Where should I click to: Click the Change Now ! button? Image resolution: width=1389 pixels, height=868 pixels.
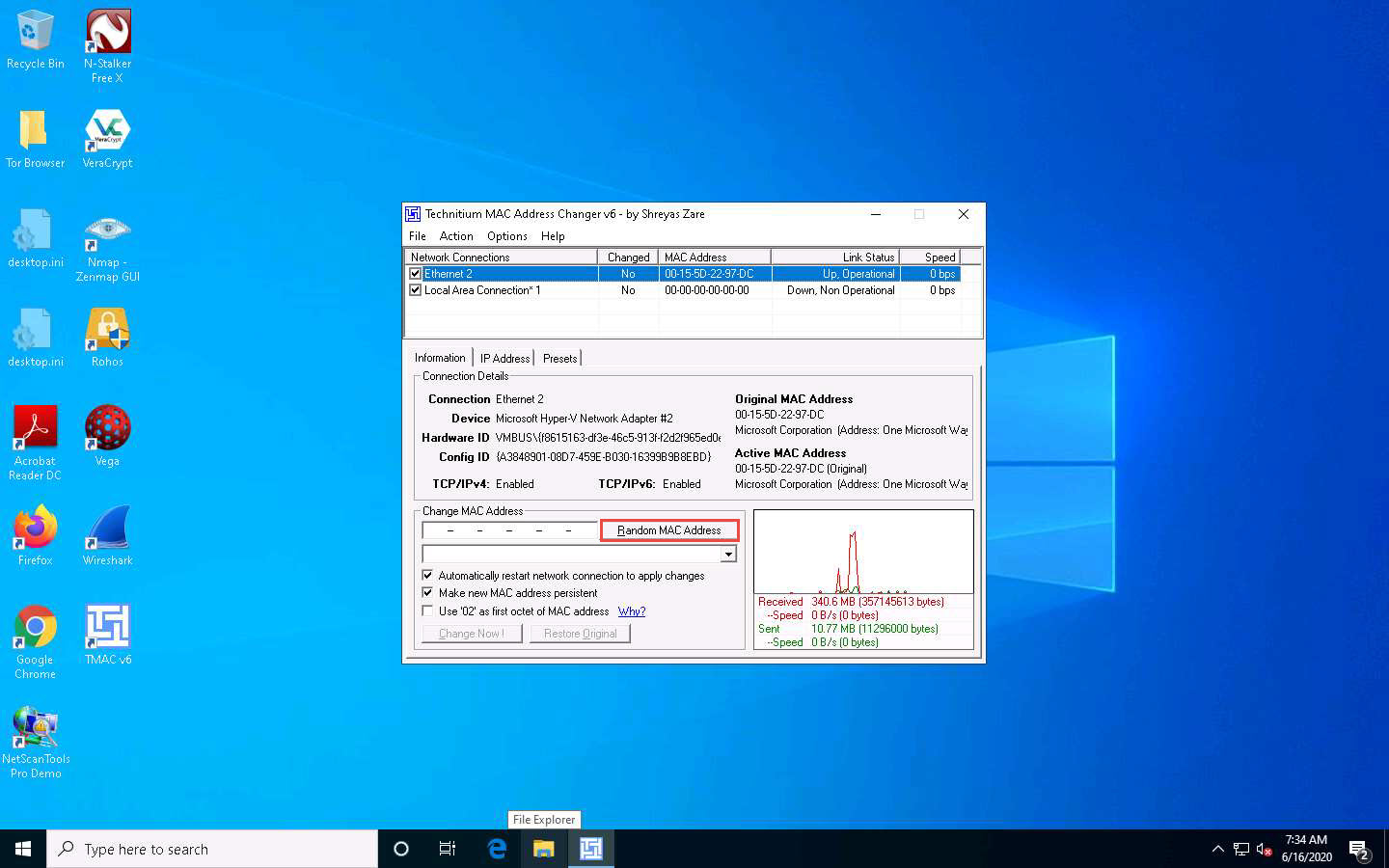click(472, 634)
